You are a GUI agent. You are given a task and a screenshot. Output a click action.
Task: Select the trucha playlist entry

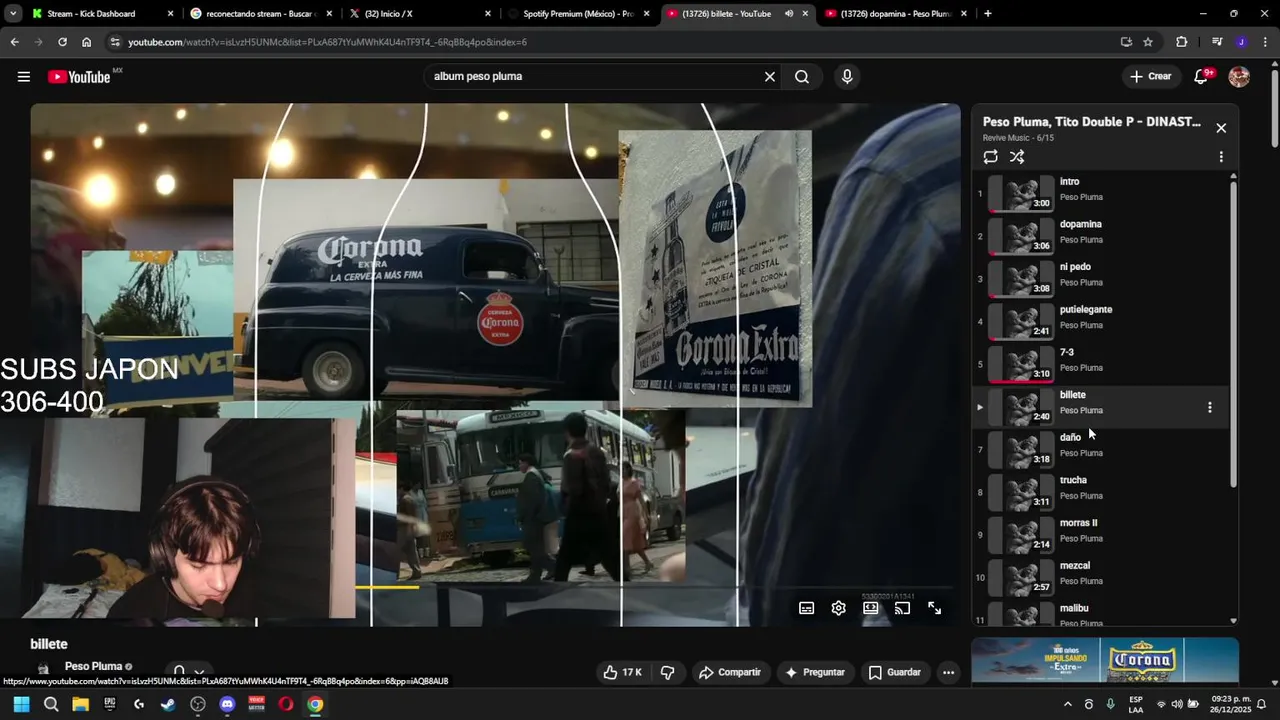[1100, 492]
